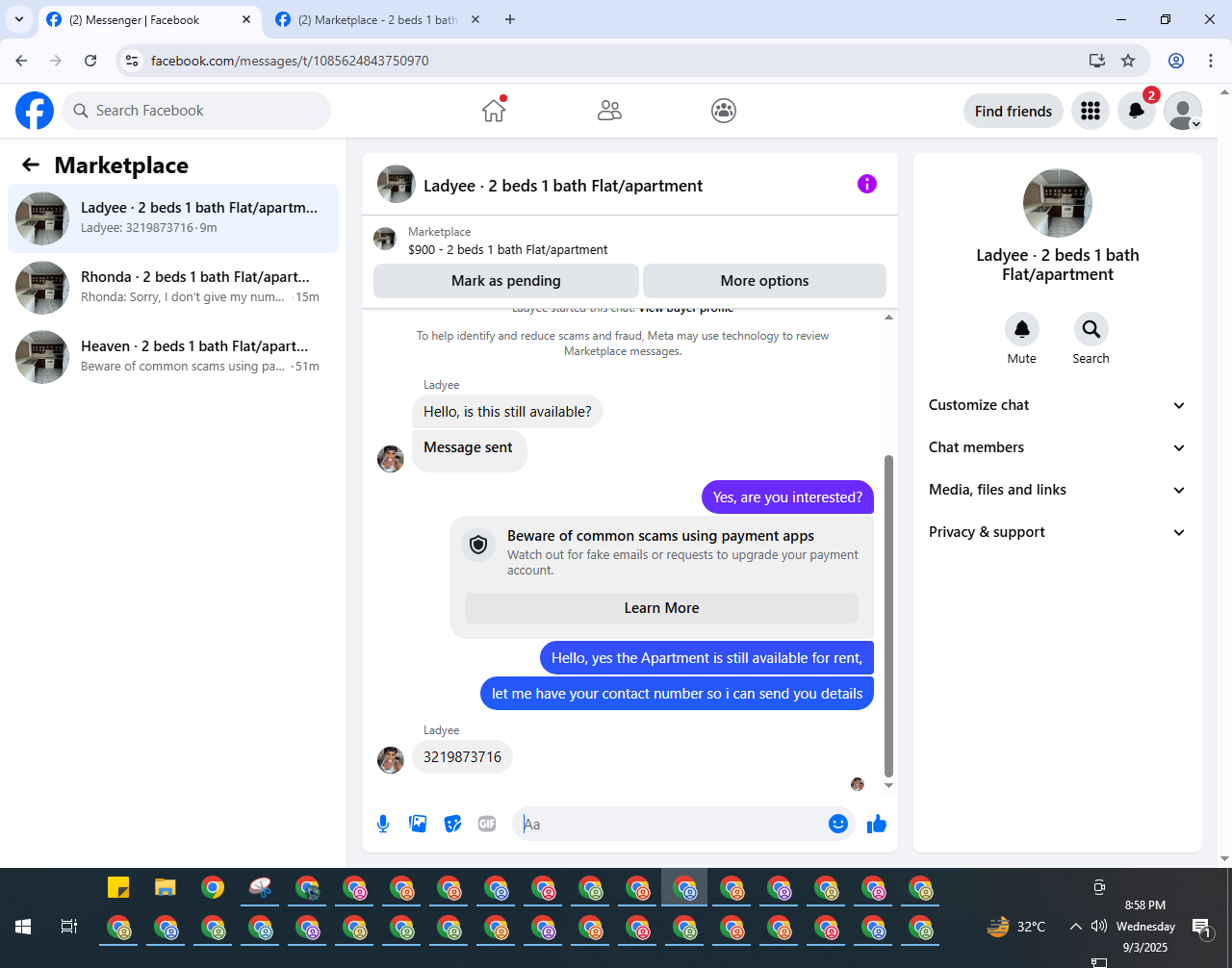
Task: Open the Groups icon in top navigation
Action: [724, 111]
